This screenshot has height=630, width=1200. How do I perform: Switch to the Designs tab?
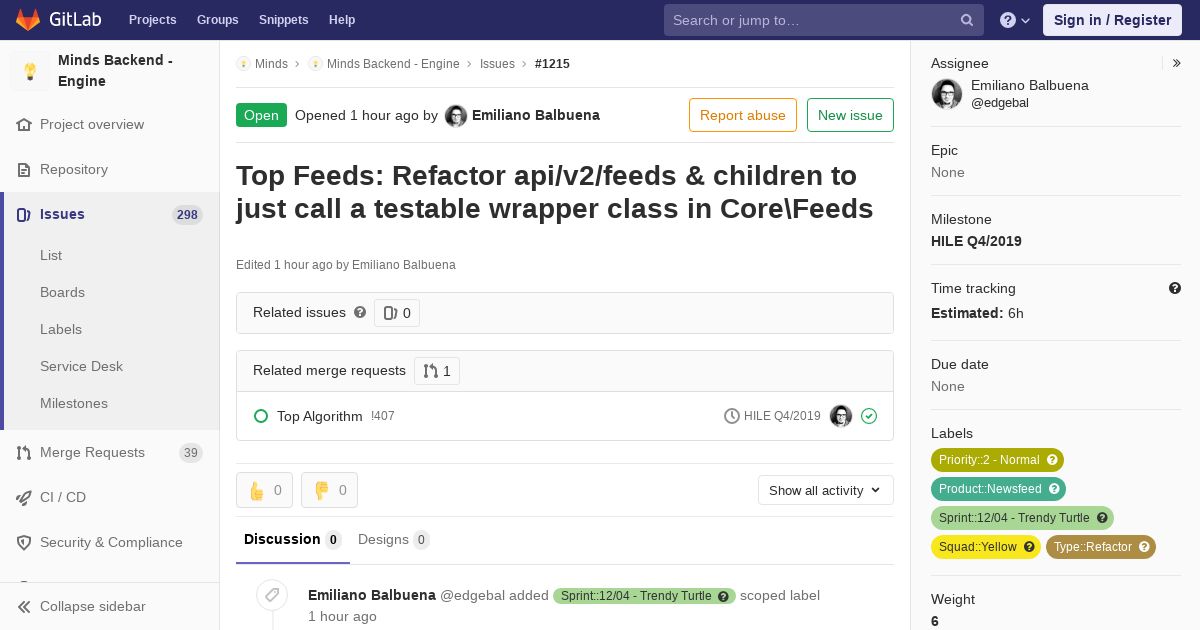tap(394, 540)
